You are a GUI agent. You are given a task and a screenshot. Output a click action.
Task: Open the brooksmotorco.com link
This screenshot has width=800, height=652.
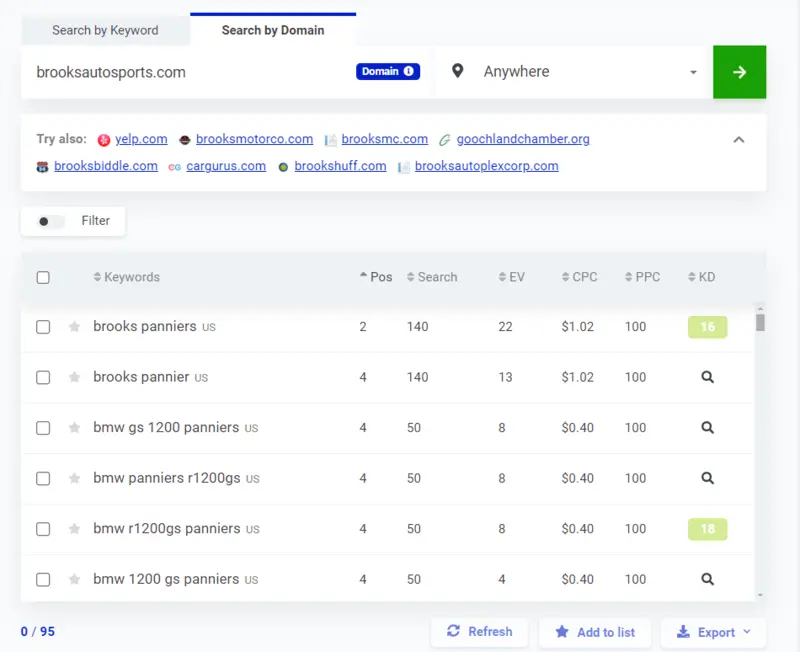click(x=255, y=139)
